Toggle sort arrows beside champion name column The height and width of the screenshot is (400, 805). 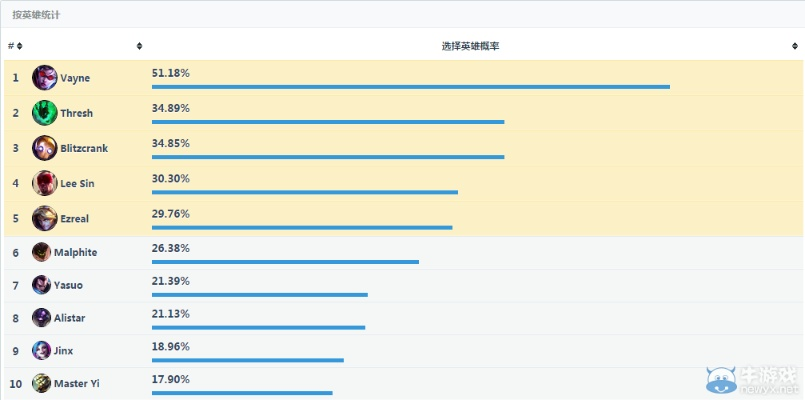(x=139, y=46)
